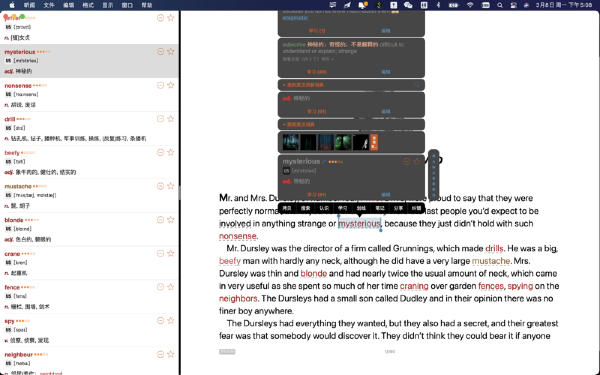Click minus circle for 'neighbour' entry
The height and width of the screenshot is (375, 600).
(160, 355)
